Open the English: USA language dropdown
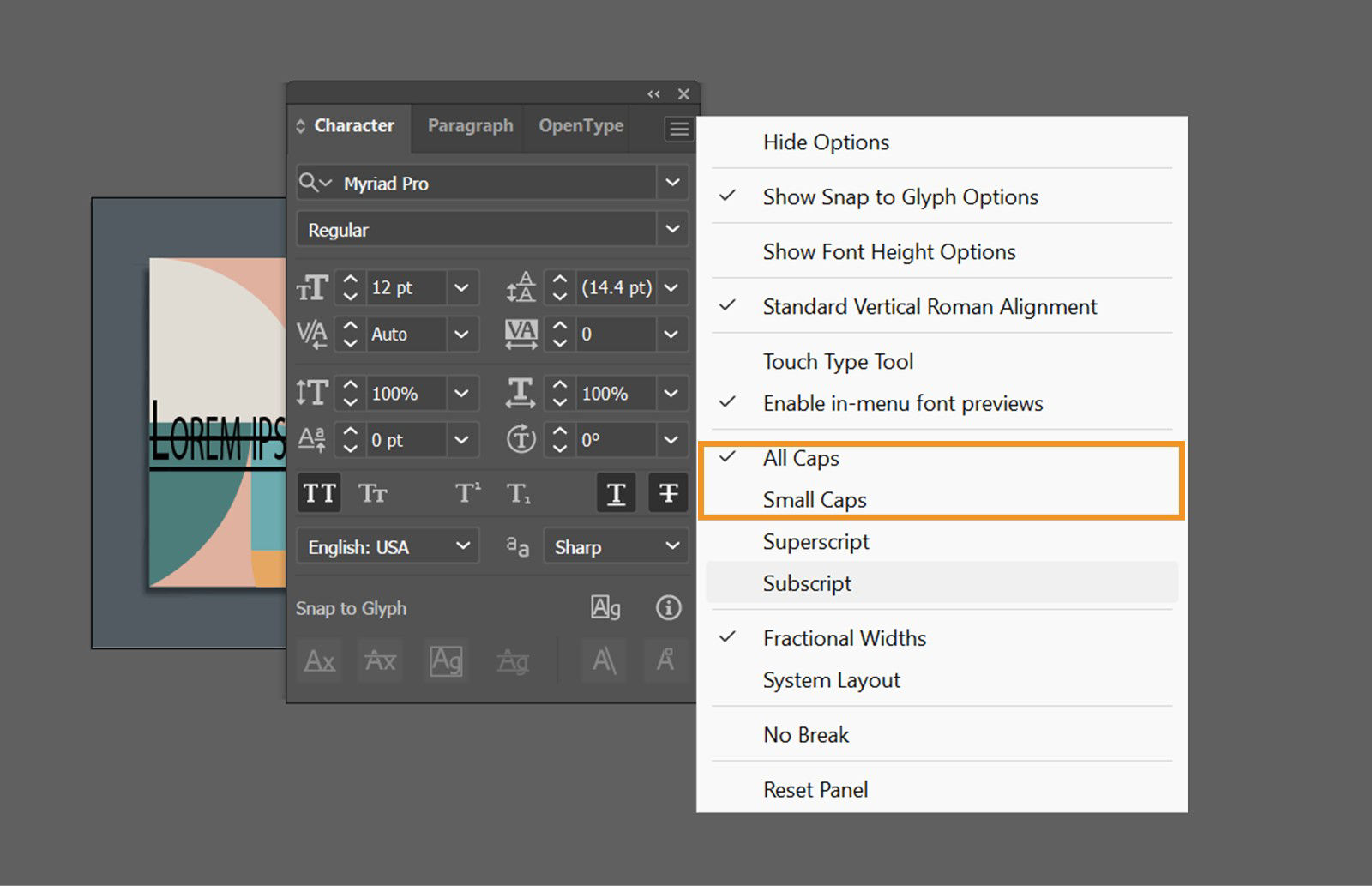 386,546
